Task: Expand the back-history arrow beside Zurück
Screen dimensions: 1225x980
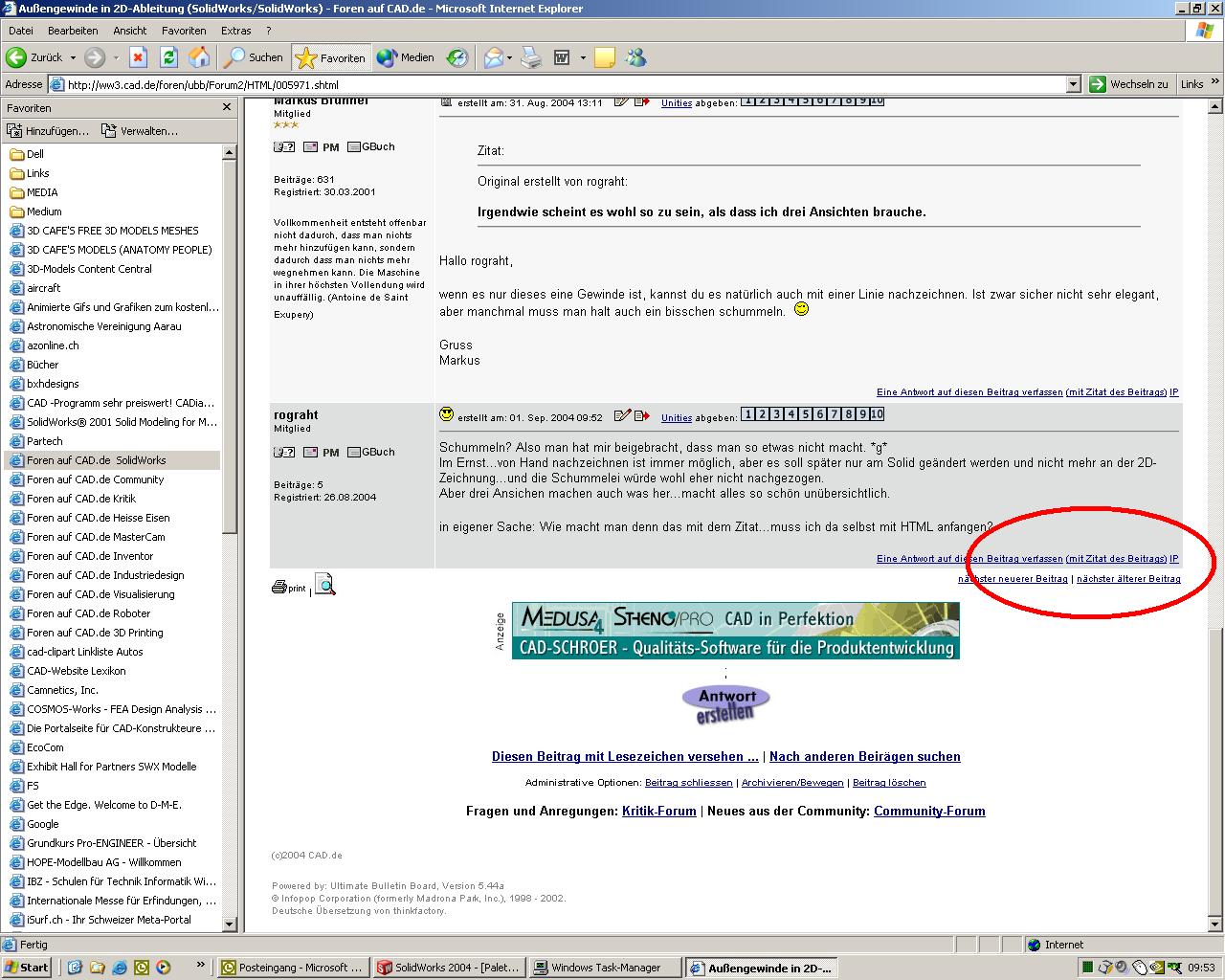Action: (x=72, y=57)
